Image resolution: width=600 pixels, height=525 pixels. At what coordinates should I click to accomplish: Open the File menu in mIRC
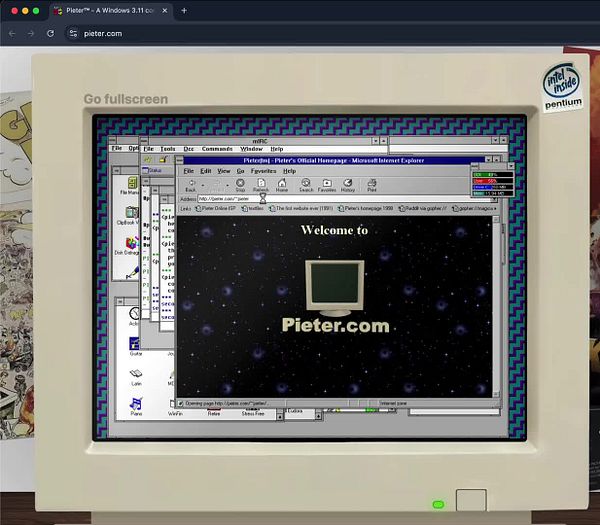[148, 149]
